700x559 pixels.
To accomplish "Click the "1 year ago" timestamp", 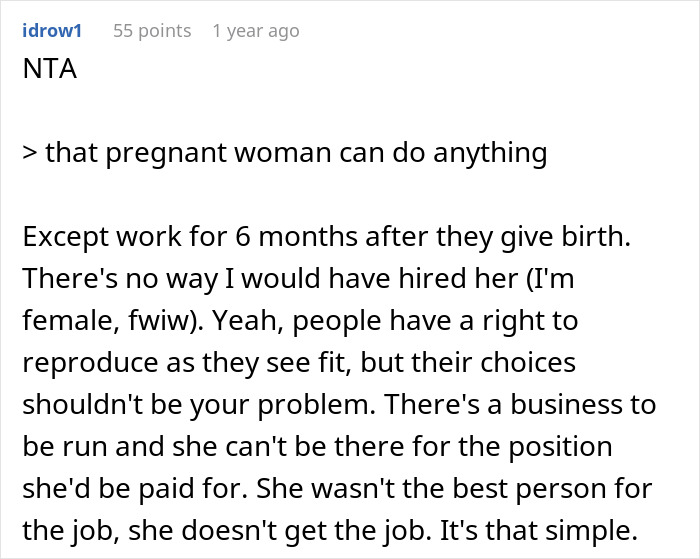I will pyautogui.click(x=255, y=31).
